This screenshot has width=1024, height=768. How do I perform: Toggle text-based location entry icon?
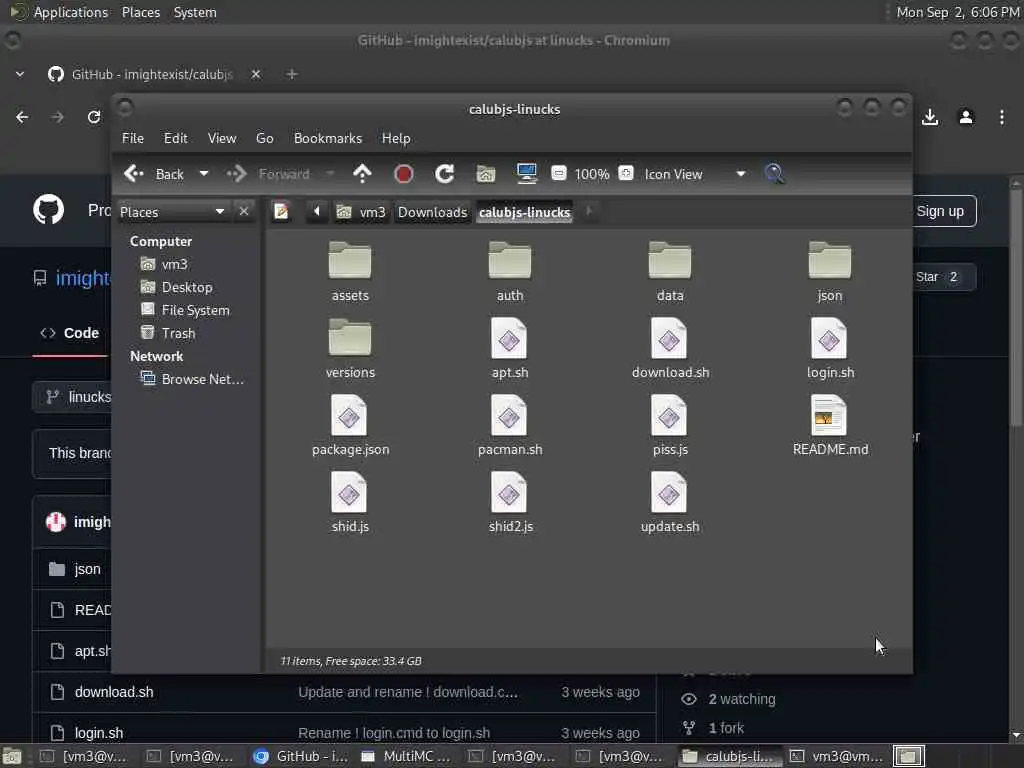tap(281, 212)
